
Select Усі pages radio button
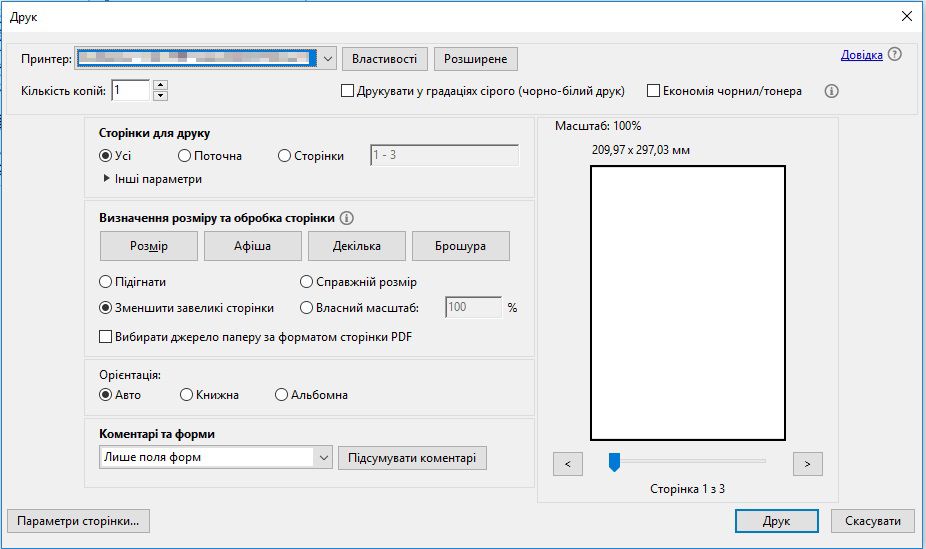click(105, 155)
